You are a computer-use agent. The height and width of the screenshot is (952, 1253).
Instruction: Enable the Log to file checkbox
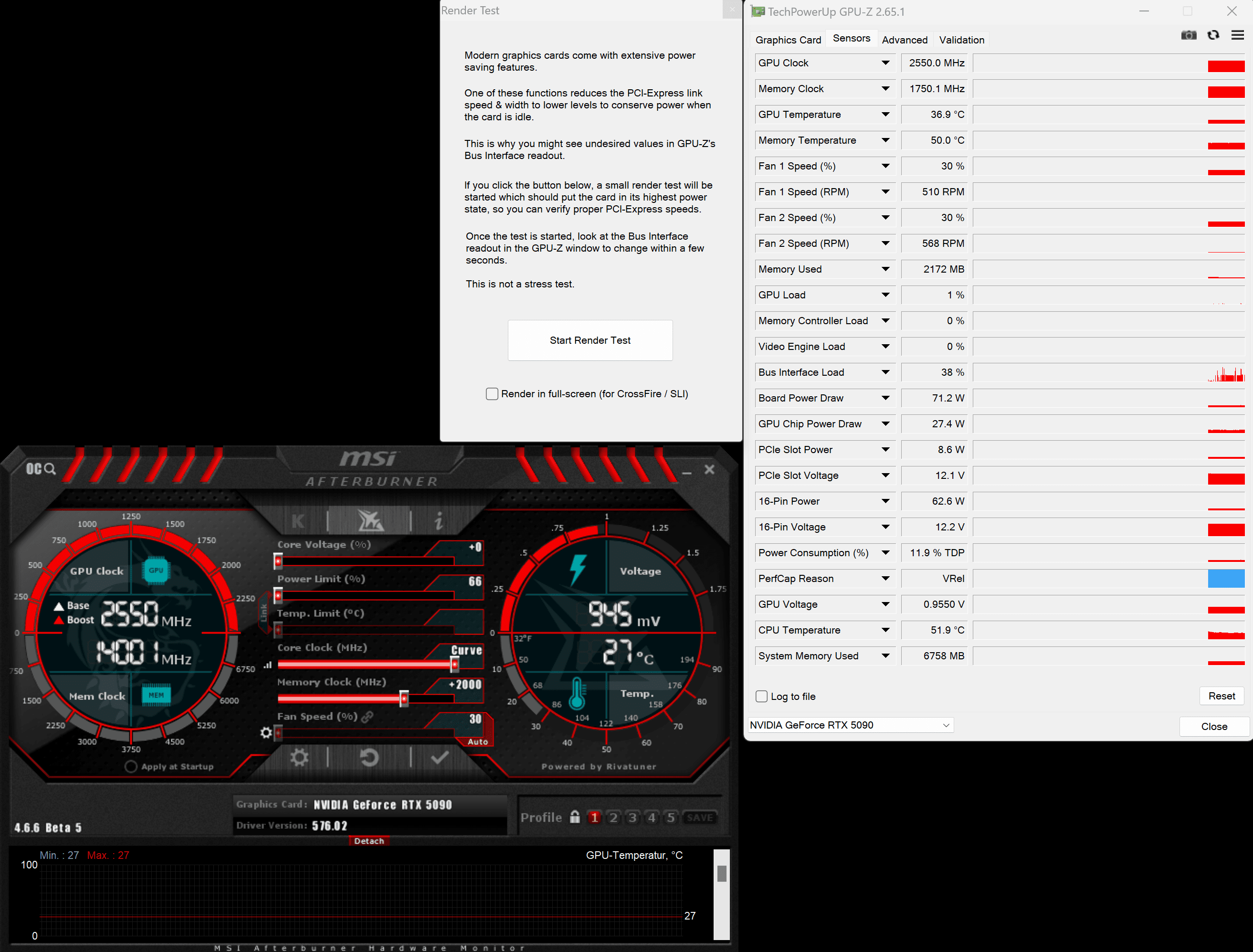click(762, 697)
